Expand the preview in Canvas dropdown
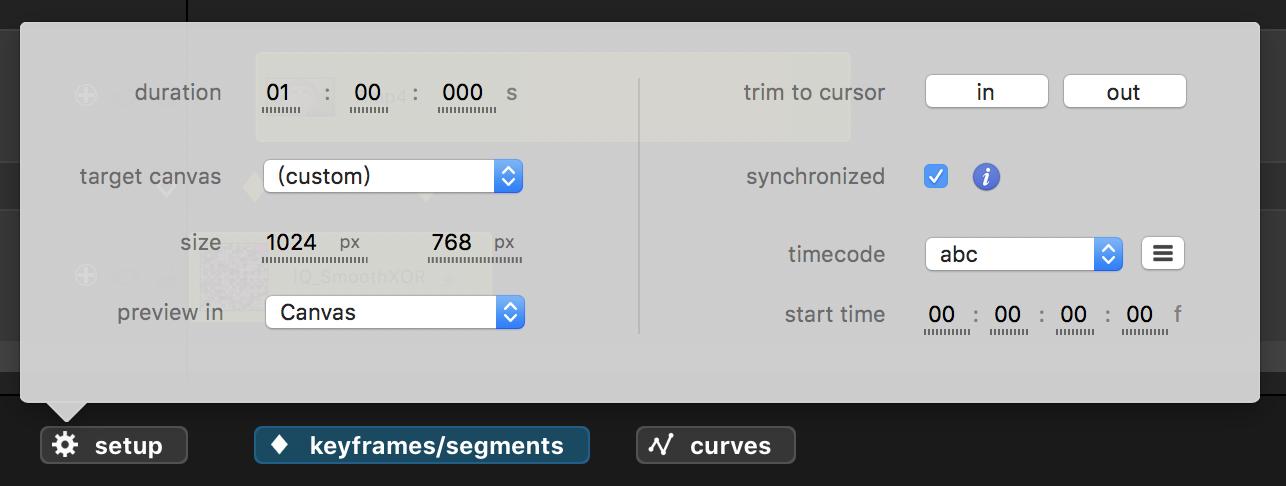Screen dimensions: 1286x486 click(394, 312)
